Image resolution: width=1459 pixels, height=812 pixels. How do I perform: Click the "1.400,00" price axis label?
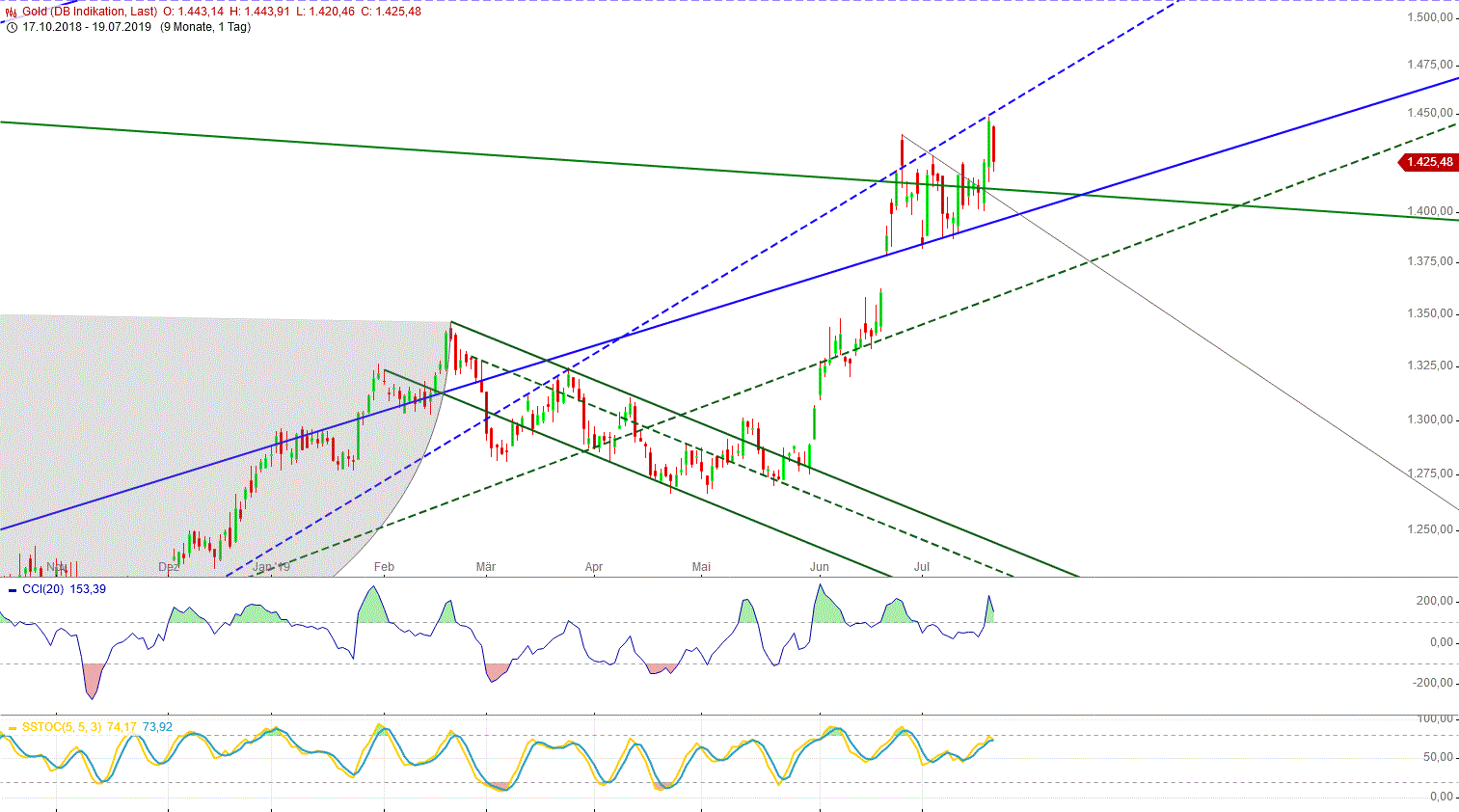point(1429,211)
